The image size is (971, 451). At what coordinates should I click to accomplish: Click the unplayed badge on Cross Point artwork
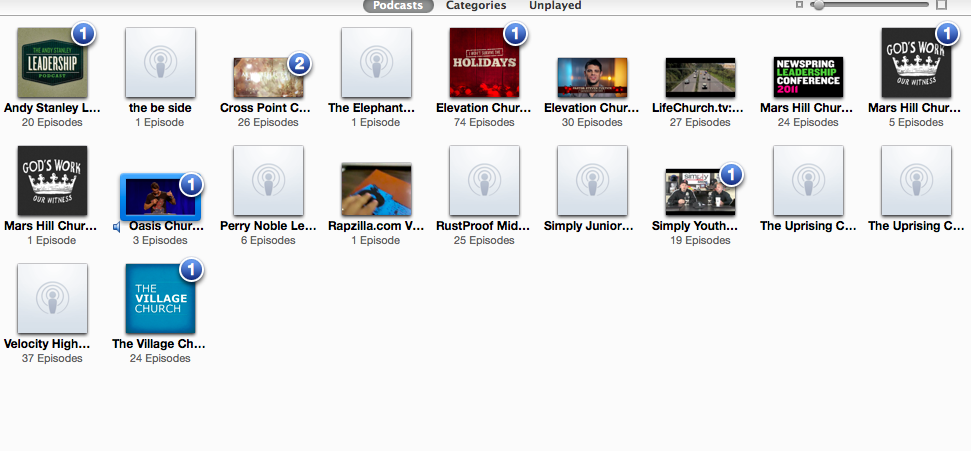[299, 65]
